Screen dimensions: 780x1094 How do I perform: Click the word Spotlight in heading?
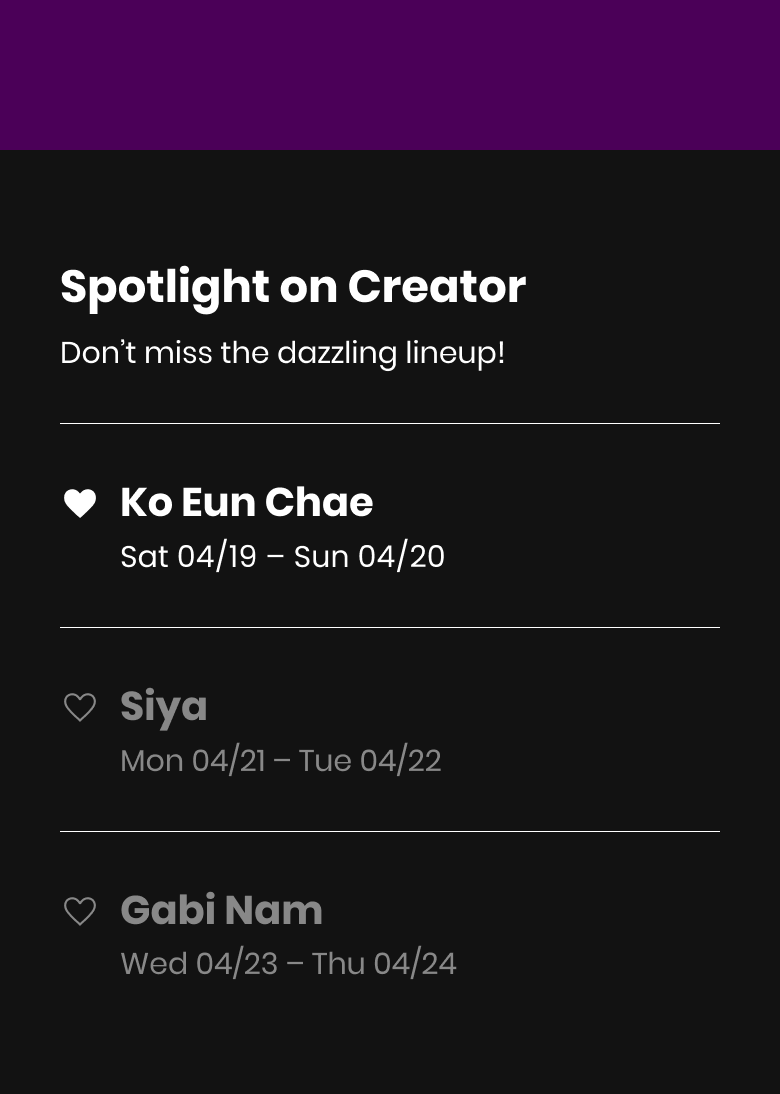point(164,287)
